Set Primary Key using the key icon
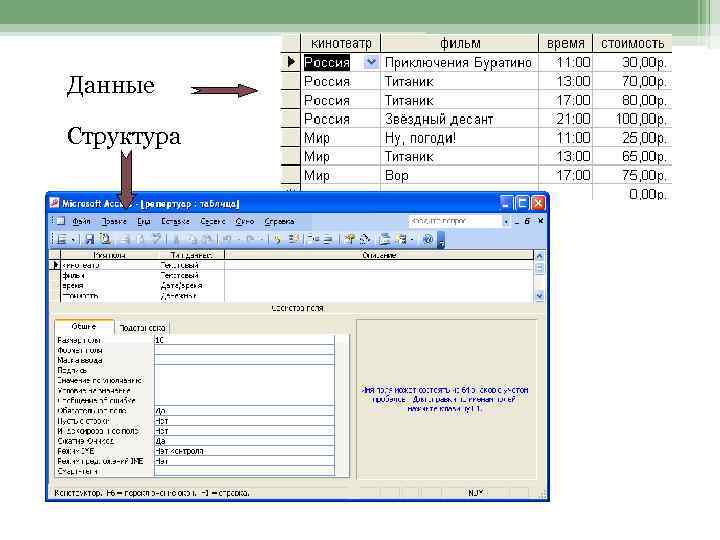The image size is (720, 540). pyautogui.click(x=277, y=239)
